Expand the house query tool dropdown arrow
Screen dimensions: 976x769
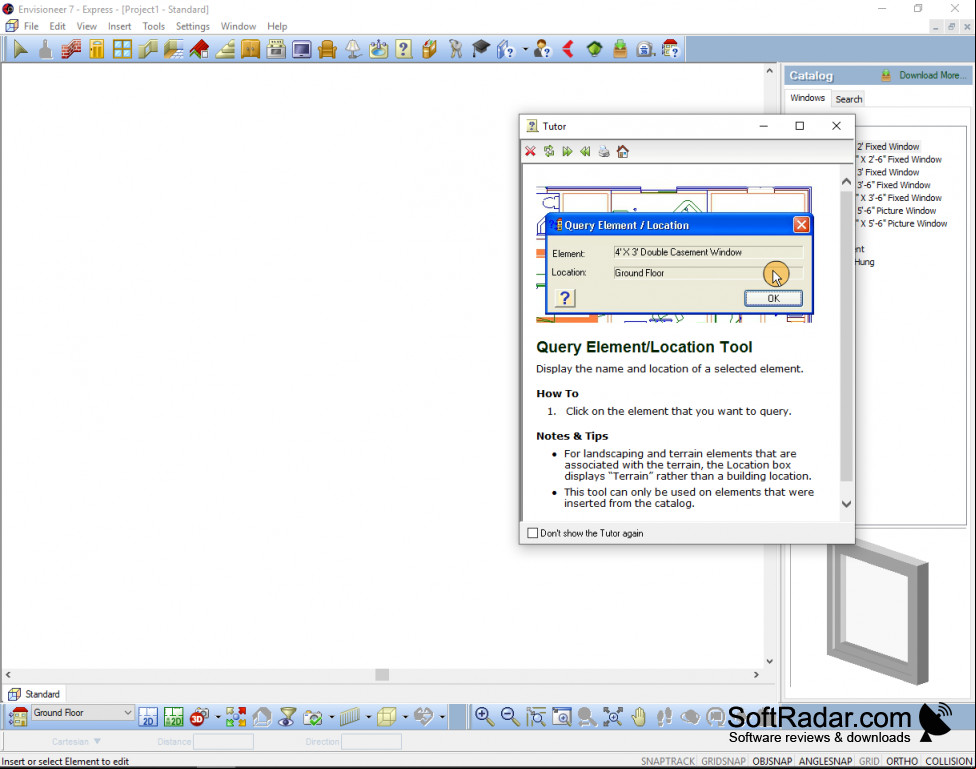click(x=525, y=49)
